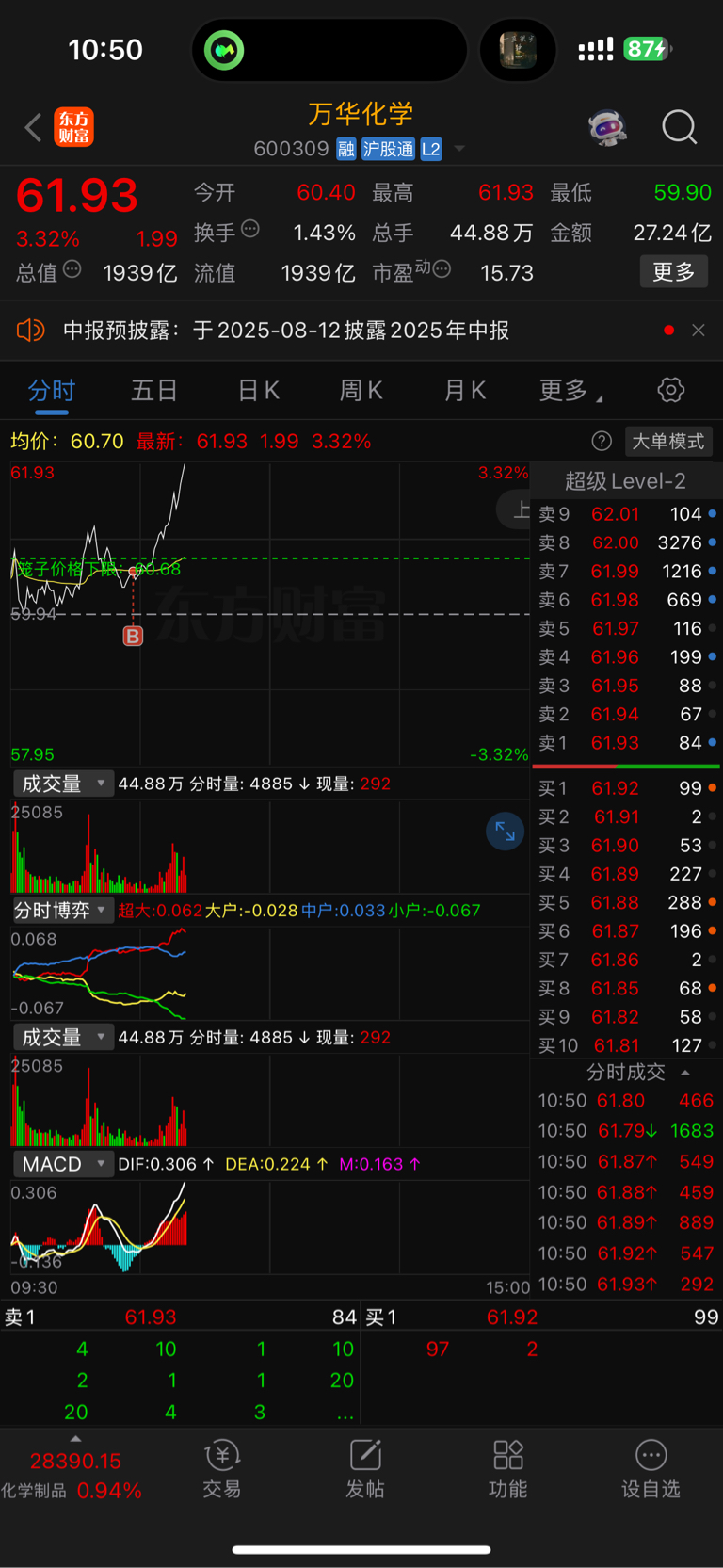The image size is (723, 1568).
Task: Tap 设自选 add to watchlist icon
Action: 651,1469
